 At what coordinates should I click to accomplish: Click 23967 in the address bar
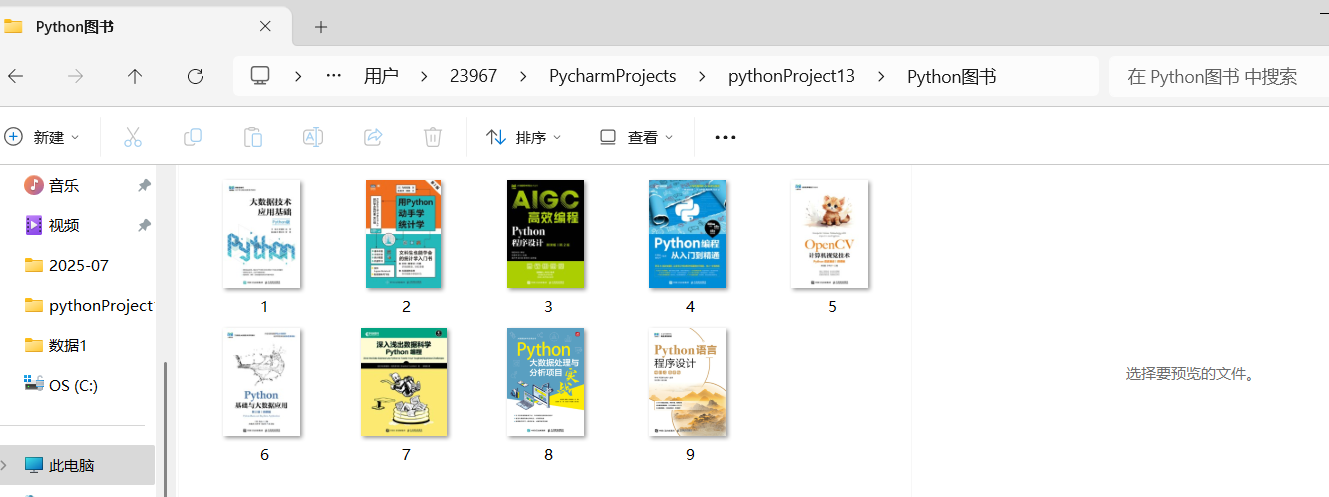pyautogui.click(x=473, y=76)
